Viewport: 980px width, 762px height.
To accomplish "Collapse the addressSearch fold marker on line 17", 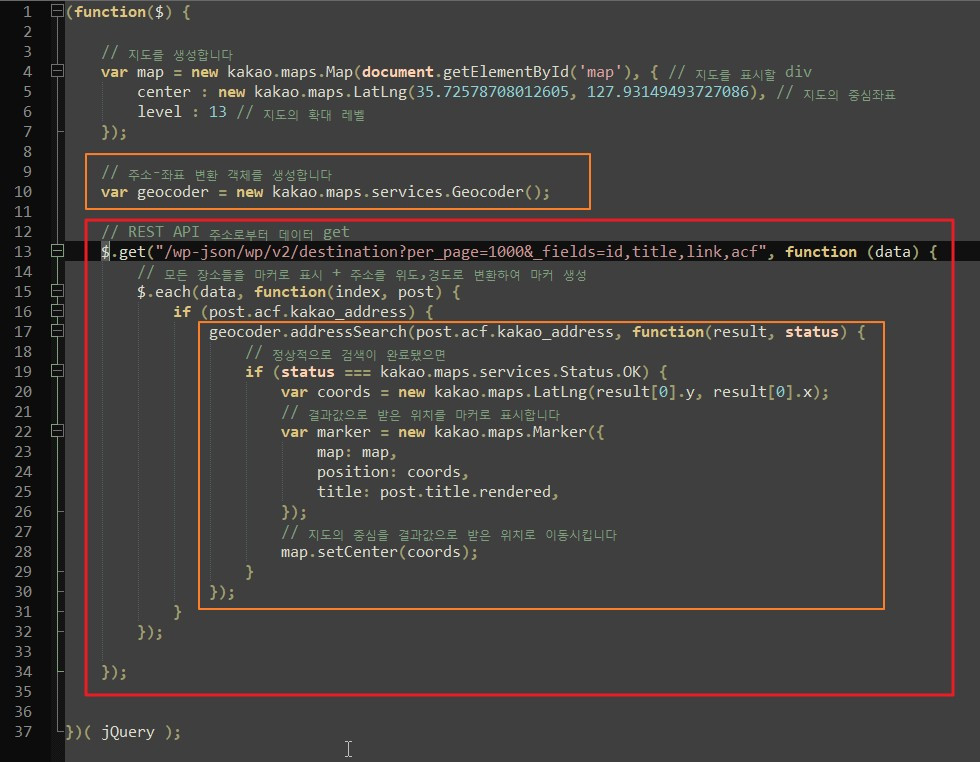I will click(57, 331).
